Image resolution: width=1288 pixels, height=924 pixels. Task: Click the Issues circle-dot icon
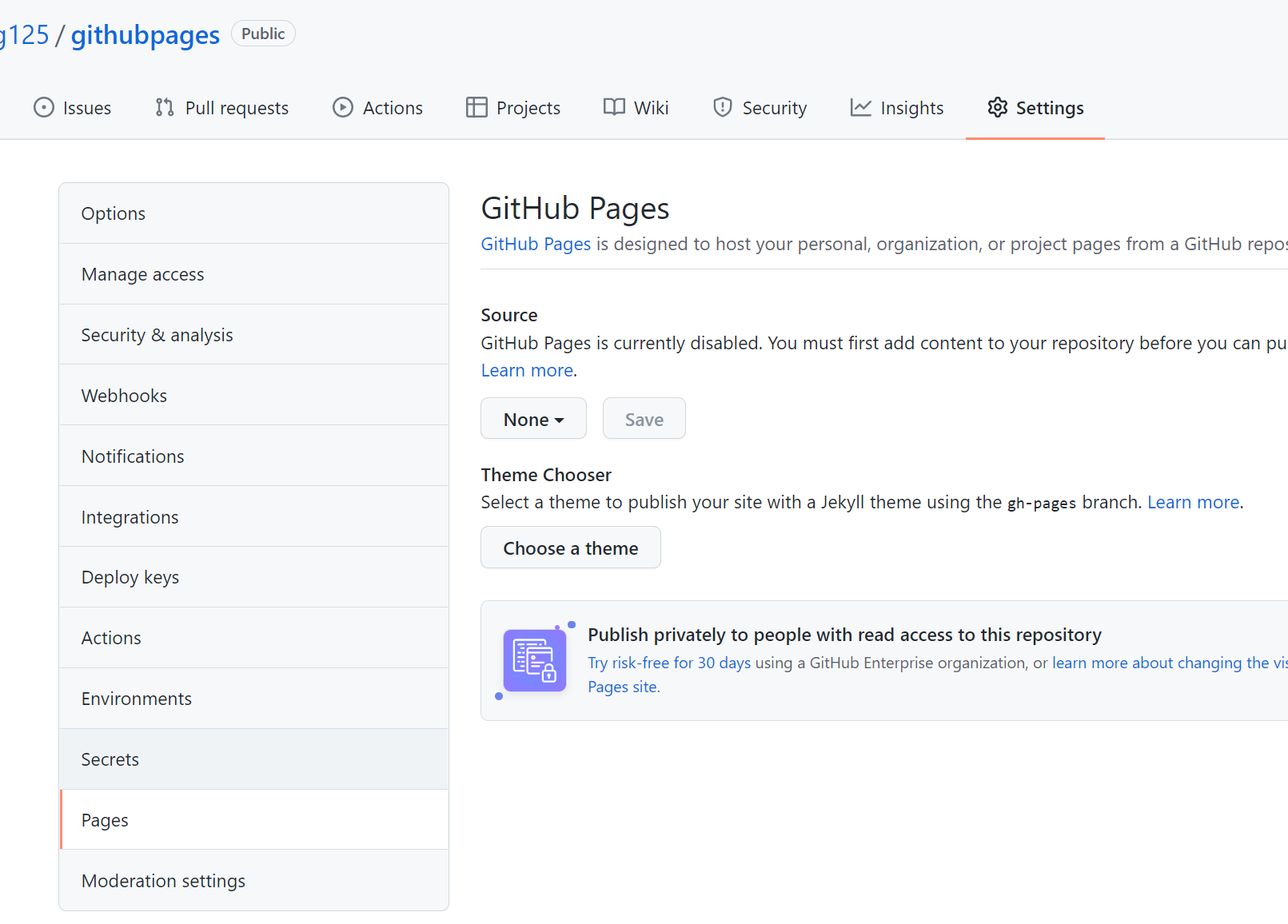44,107
